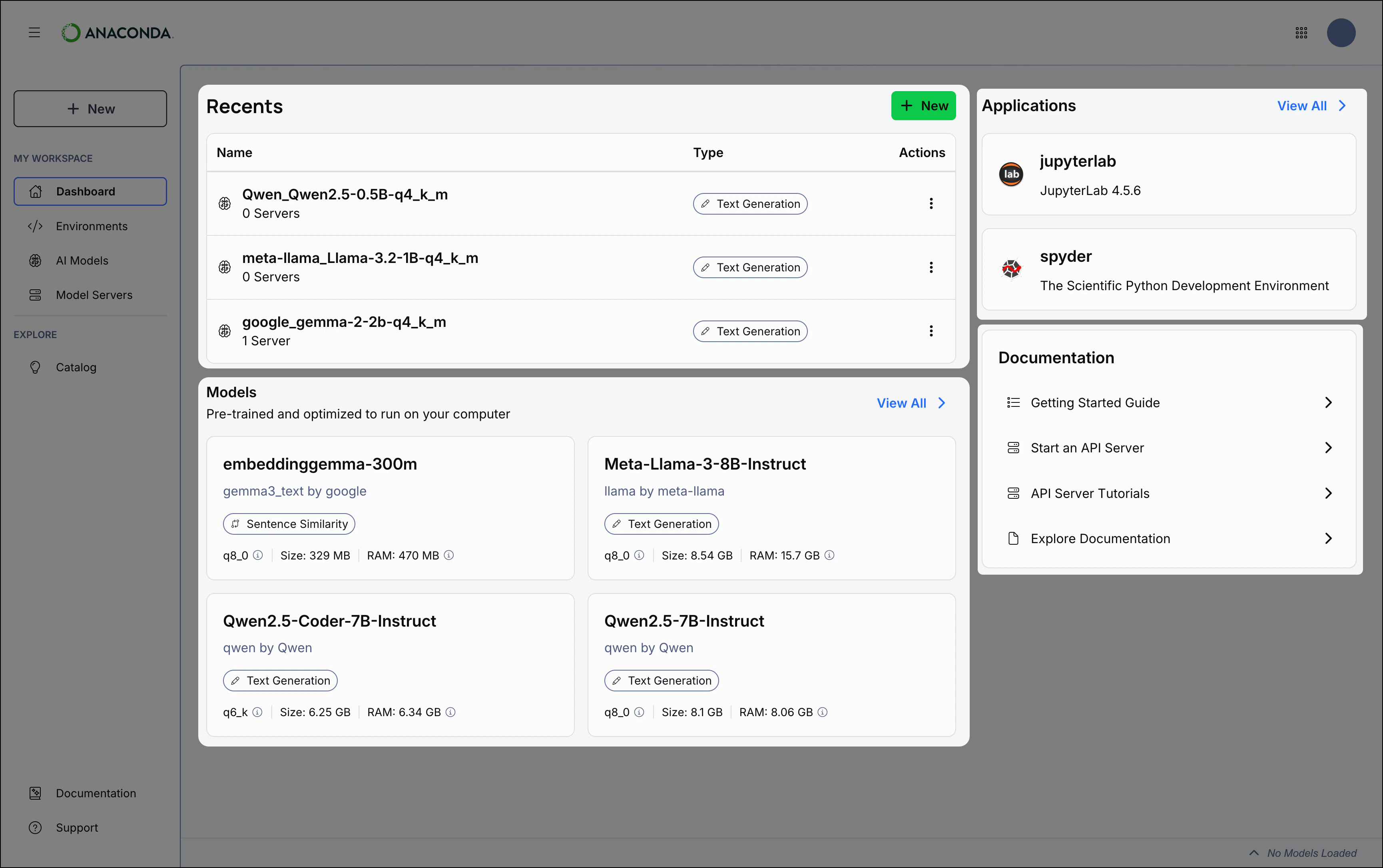Click the info icon next to RAM 15.7 GB
This screenshot has width=1383, height=868.
[x=829, y=555]
